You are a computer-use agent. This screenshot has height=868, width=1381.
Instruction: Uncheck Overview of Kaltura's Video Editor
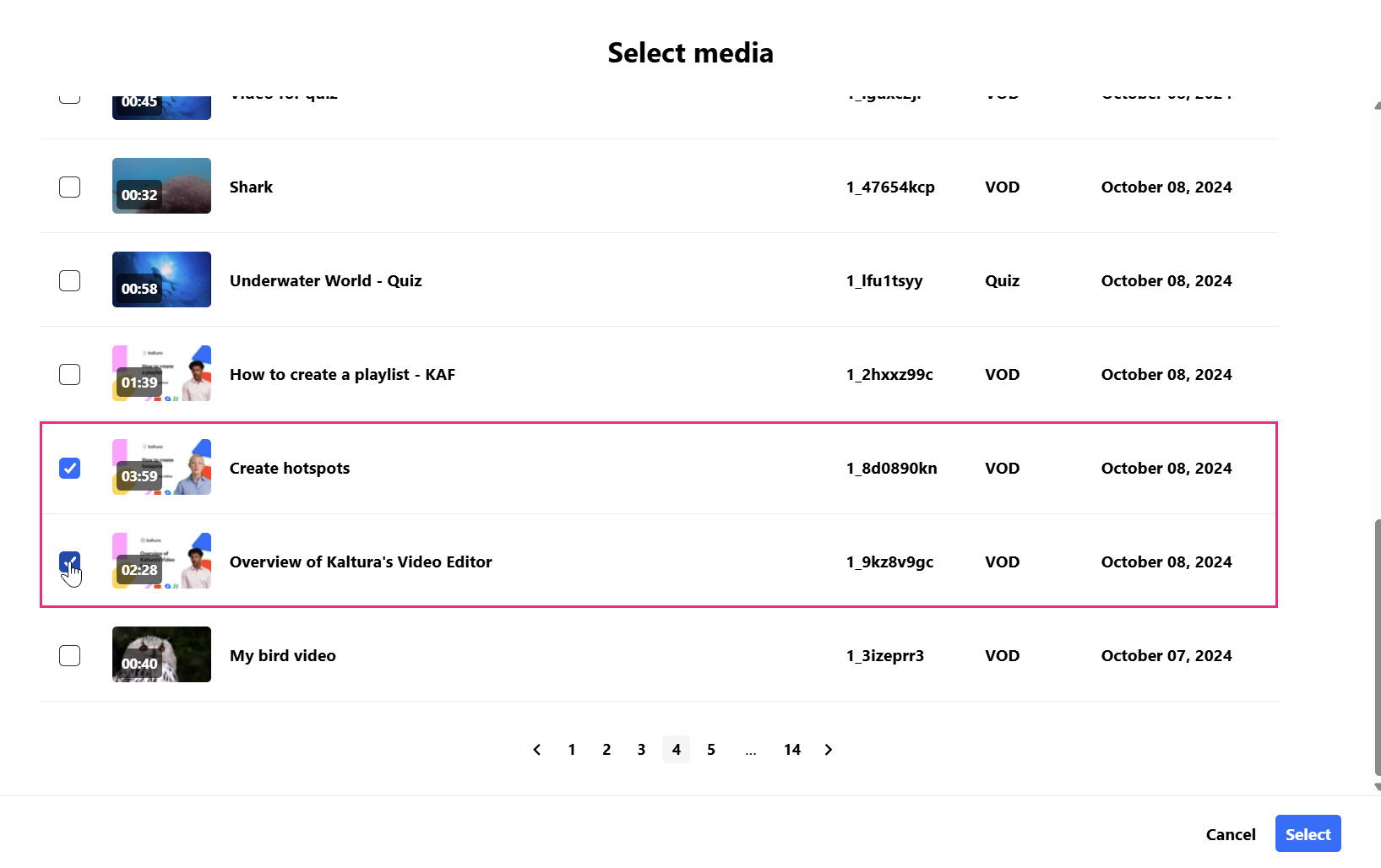click(70, 561)
